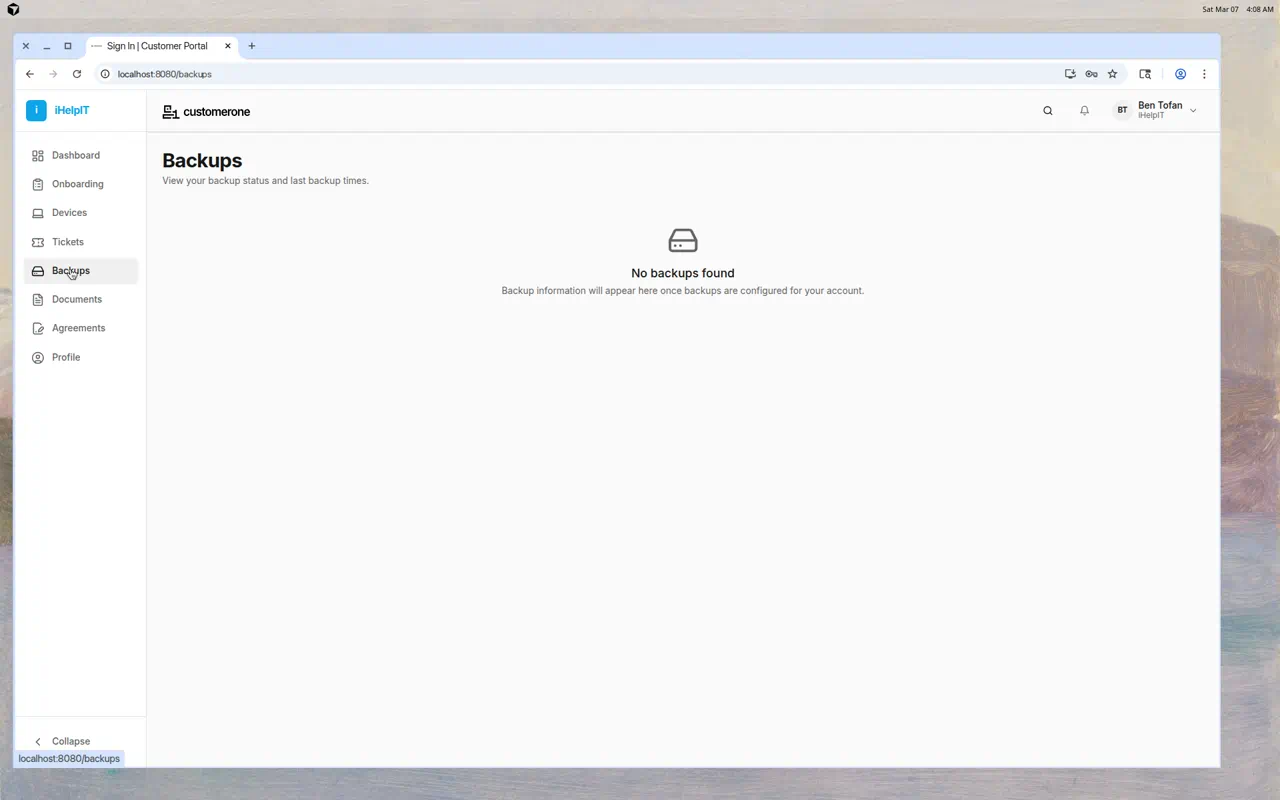
Task: Go to Profile page
Action: tap(66, 358)
